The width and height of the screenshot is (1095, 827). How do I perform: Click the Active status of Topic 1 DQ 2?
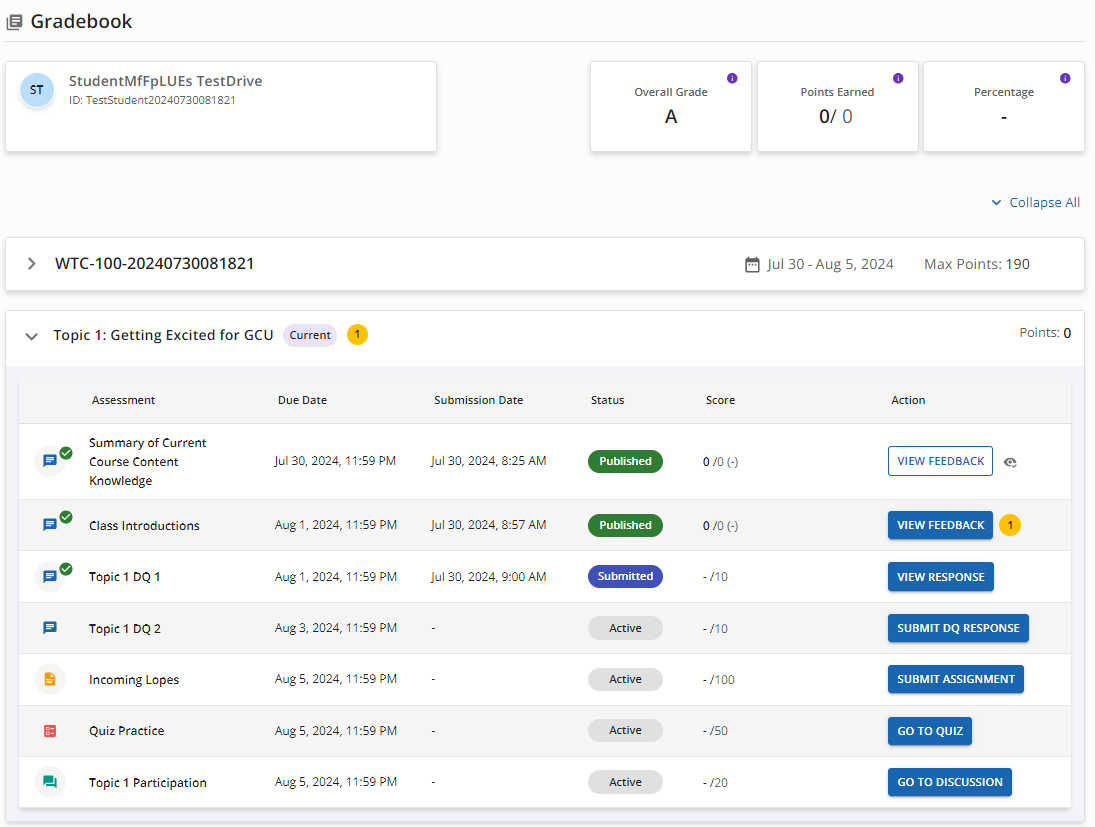625,628
